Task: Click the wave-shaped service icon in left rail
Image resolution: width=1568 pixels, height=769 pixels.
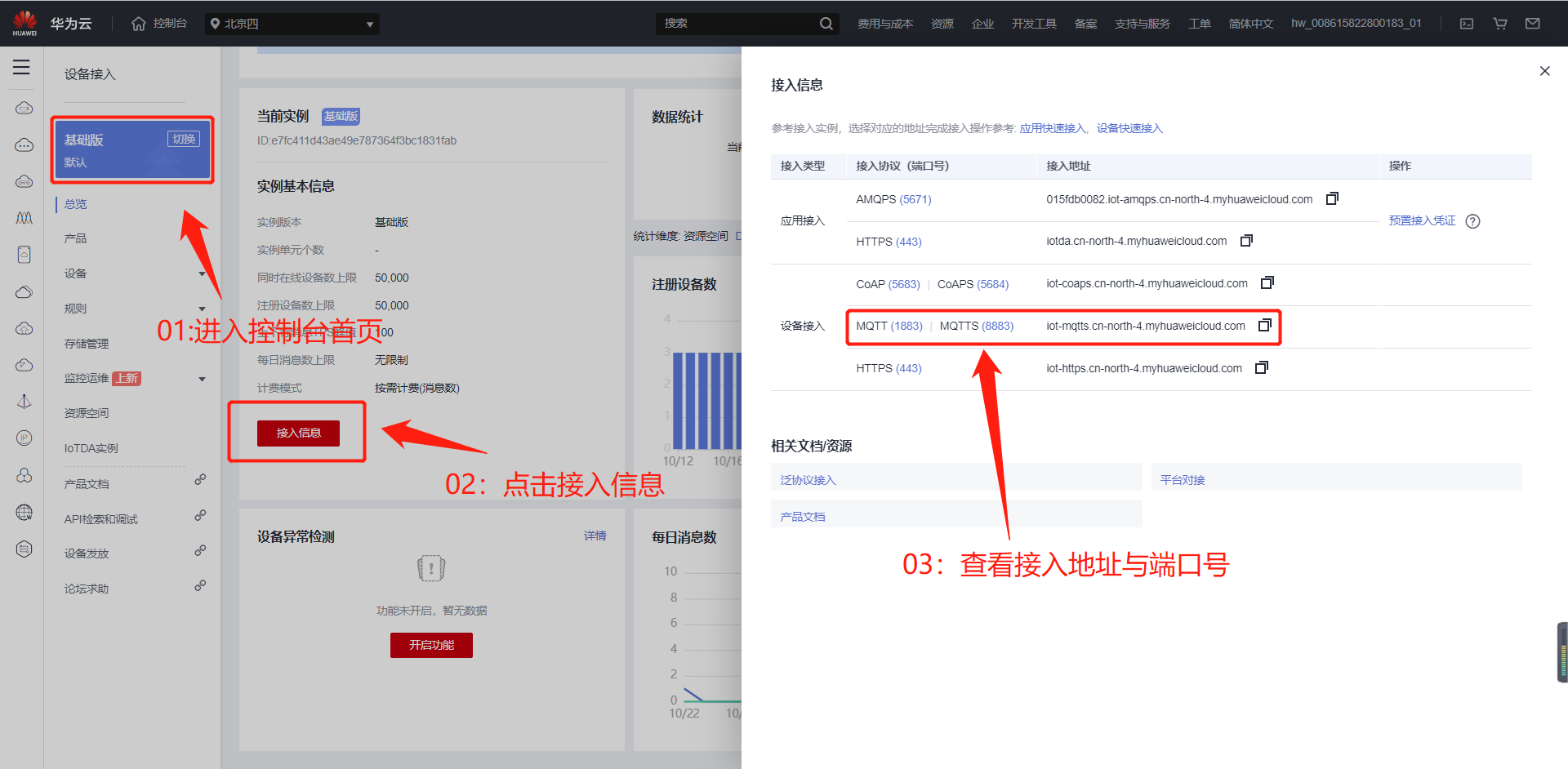Action: 24,218
